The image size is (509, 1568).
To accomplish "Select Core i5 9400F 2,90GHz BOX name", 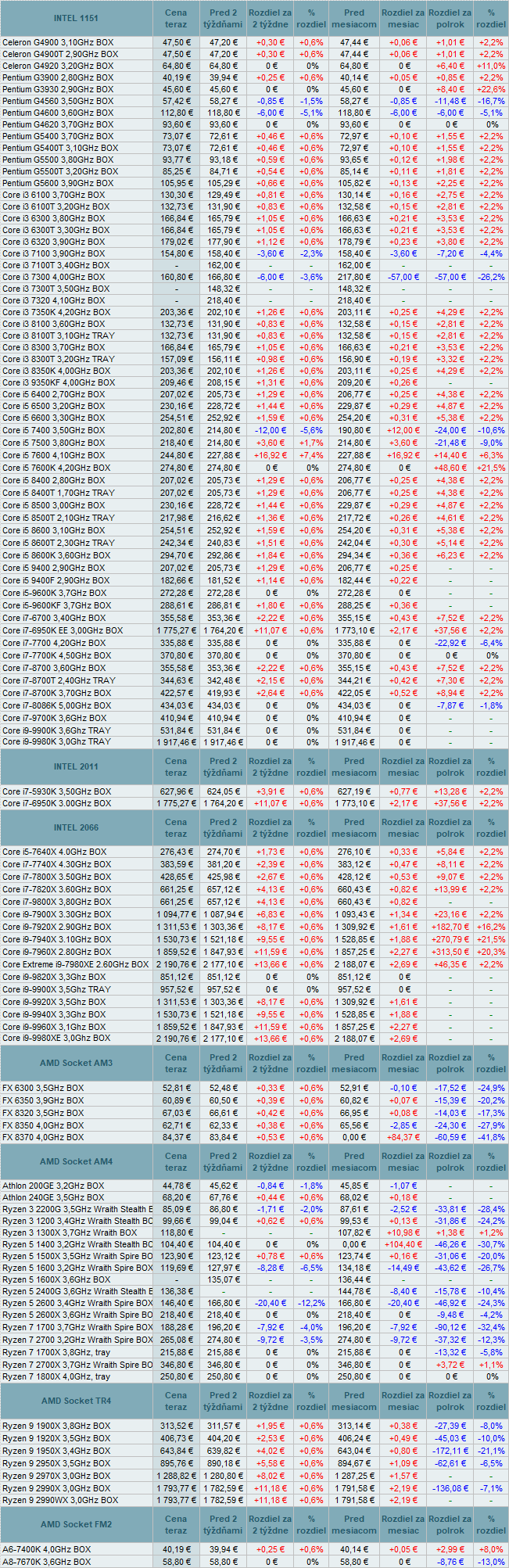I will point(56,580).
